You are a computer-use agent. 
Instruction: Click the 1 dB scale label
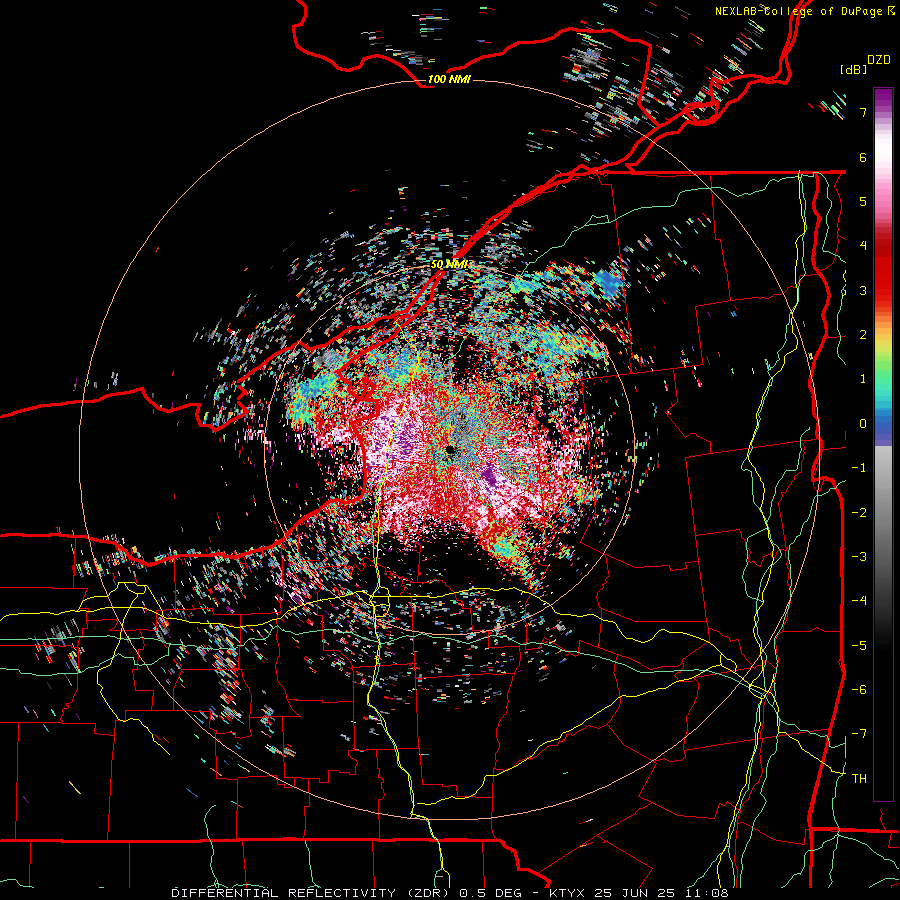pyautogui.click(x=863, y=378)
